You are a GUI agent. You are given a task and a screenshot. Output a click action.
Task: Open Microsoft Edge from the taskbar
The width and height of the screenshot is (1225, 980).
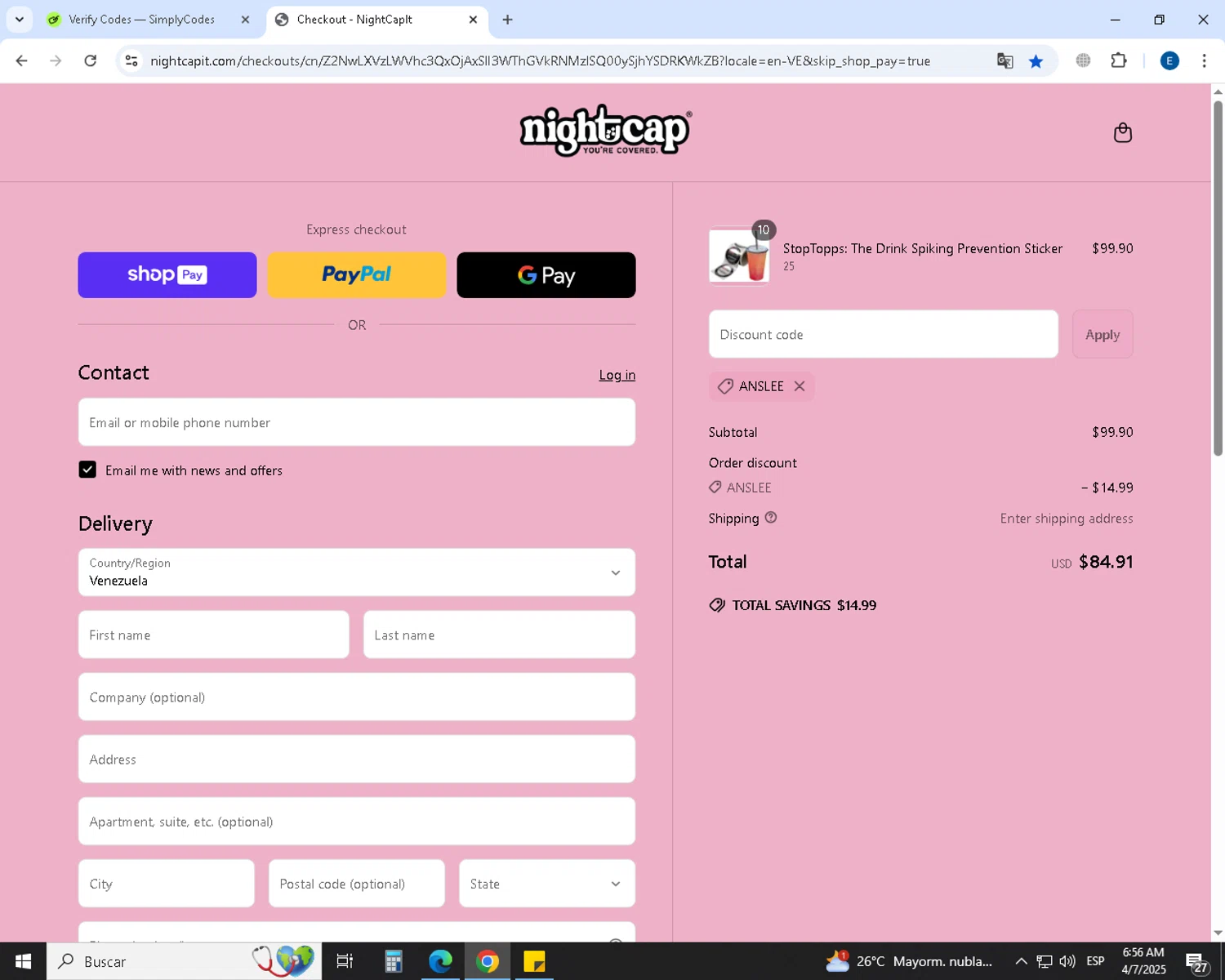click(440, 961)
